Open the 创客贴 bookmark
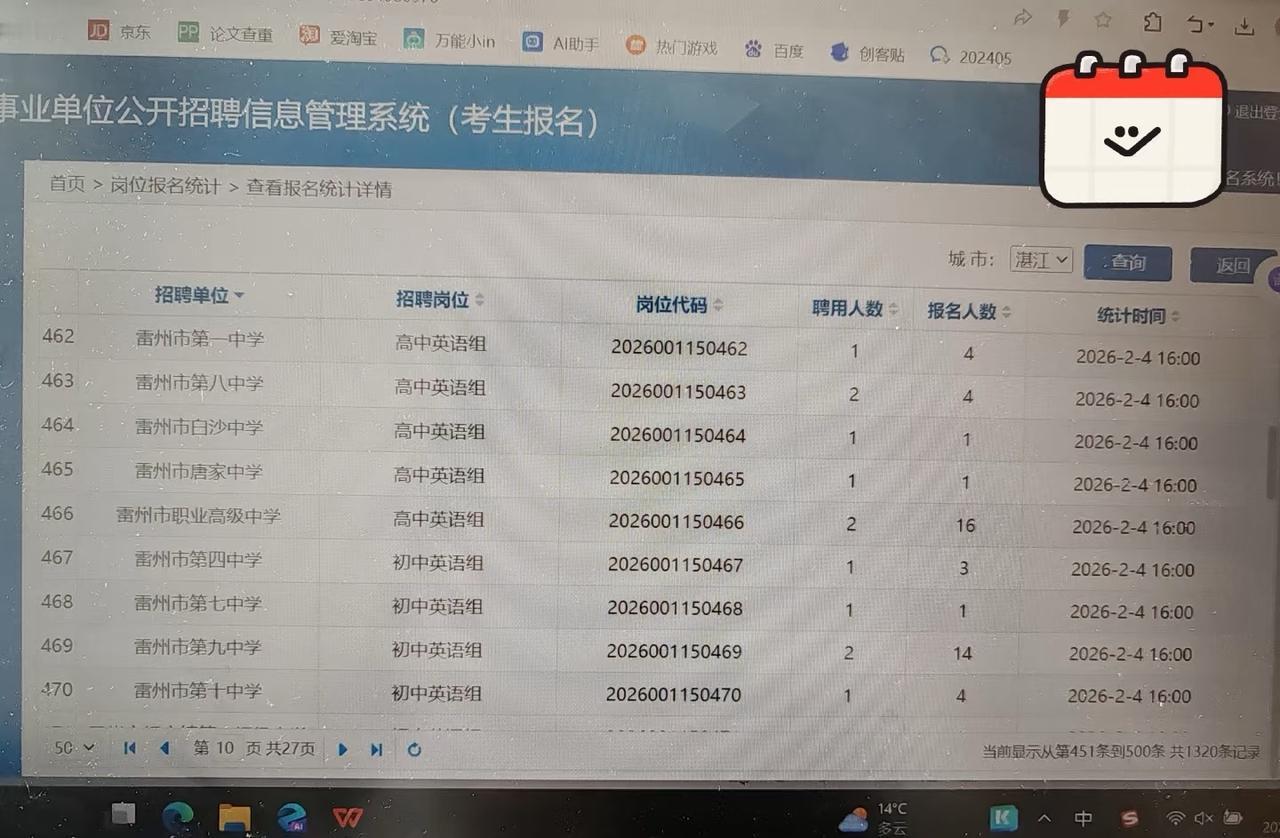 tap(867, 53)
